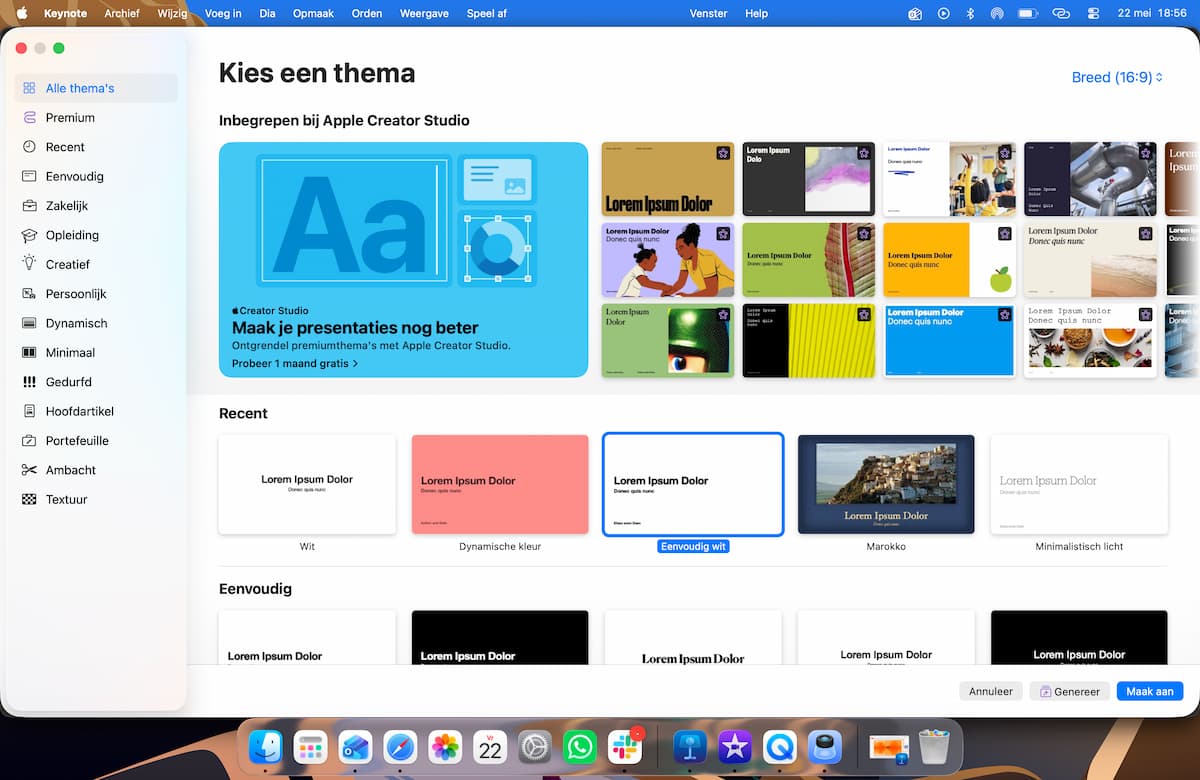Open the Breed (16:9) aspect ratio dropdown

pos(1117,77)
